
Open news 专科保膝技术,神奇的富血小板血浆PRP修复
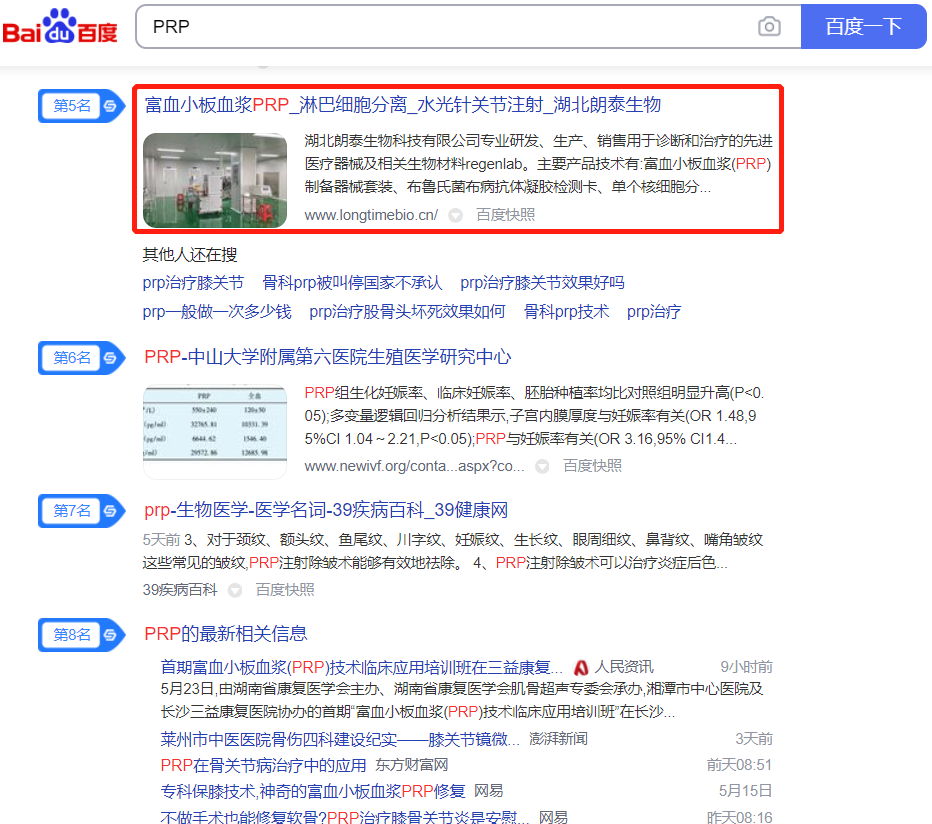pos(313,791)
